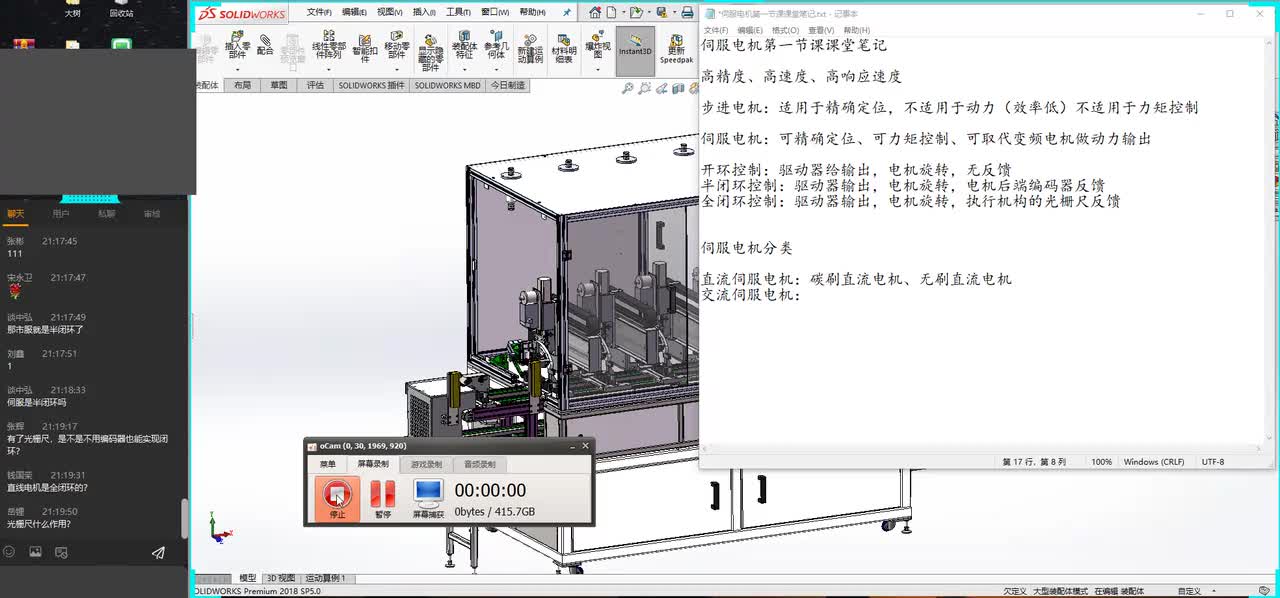Open the SolidWorks 编辑(E) menu
1280x598 pixels.
[x=354, y=13]
